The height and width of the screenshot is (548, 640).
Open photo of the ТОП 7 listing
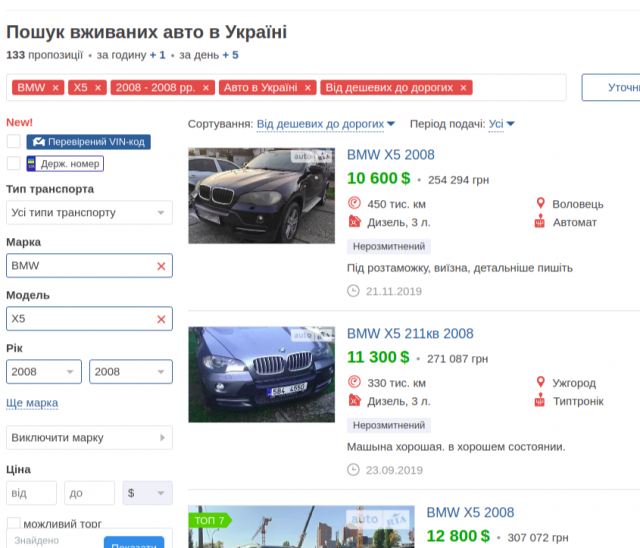[301, 527]
